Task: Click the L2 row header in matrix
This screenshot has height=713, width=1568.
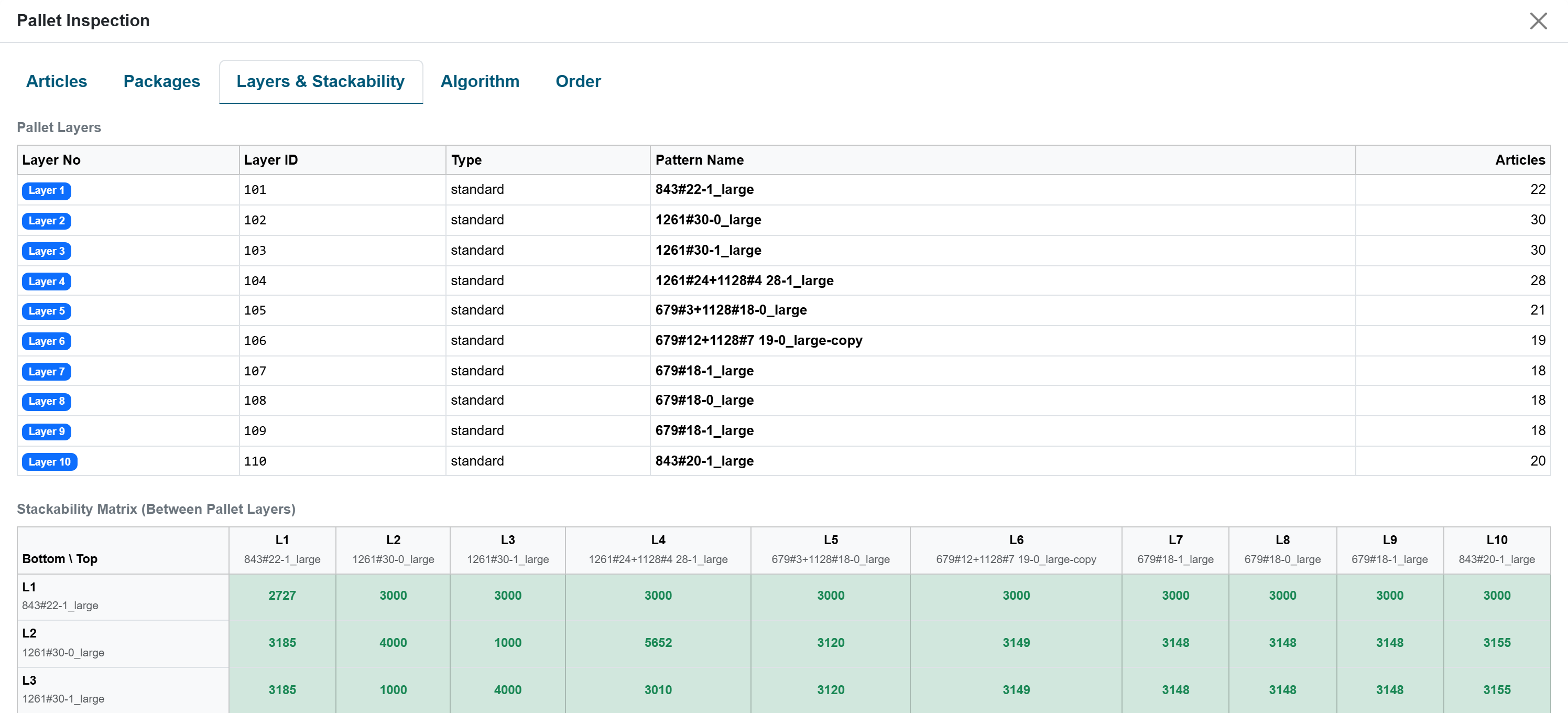Action: click(123, 643)
